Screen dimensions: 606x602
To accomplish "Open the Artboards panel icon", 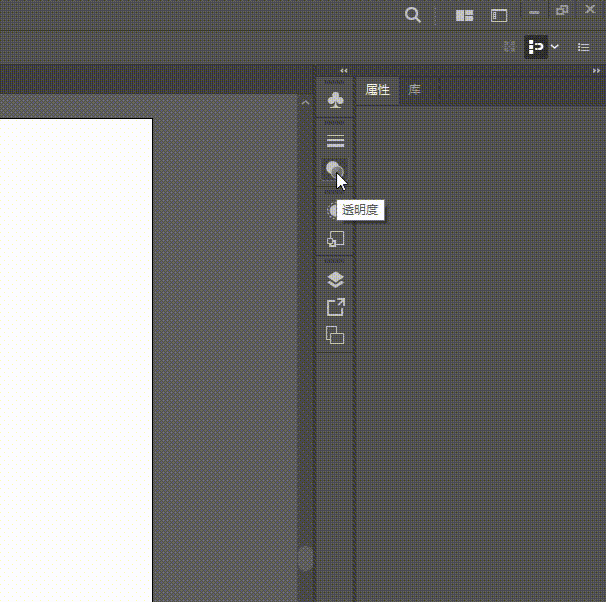I will [x=335, y=335].
